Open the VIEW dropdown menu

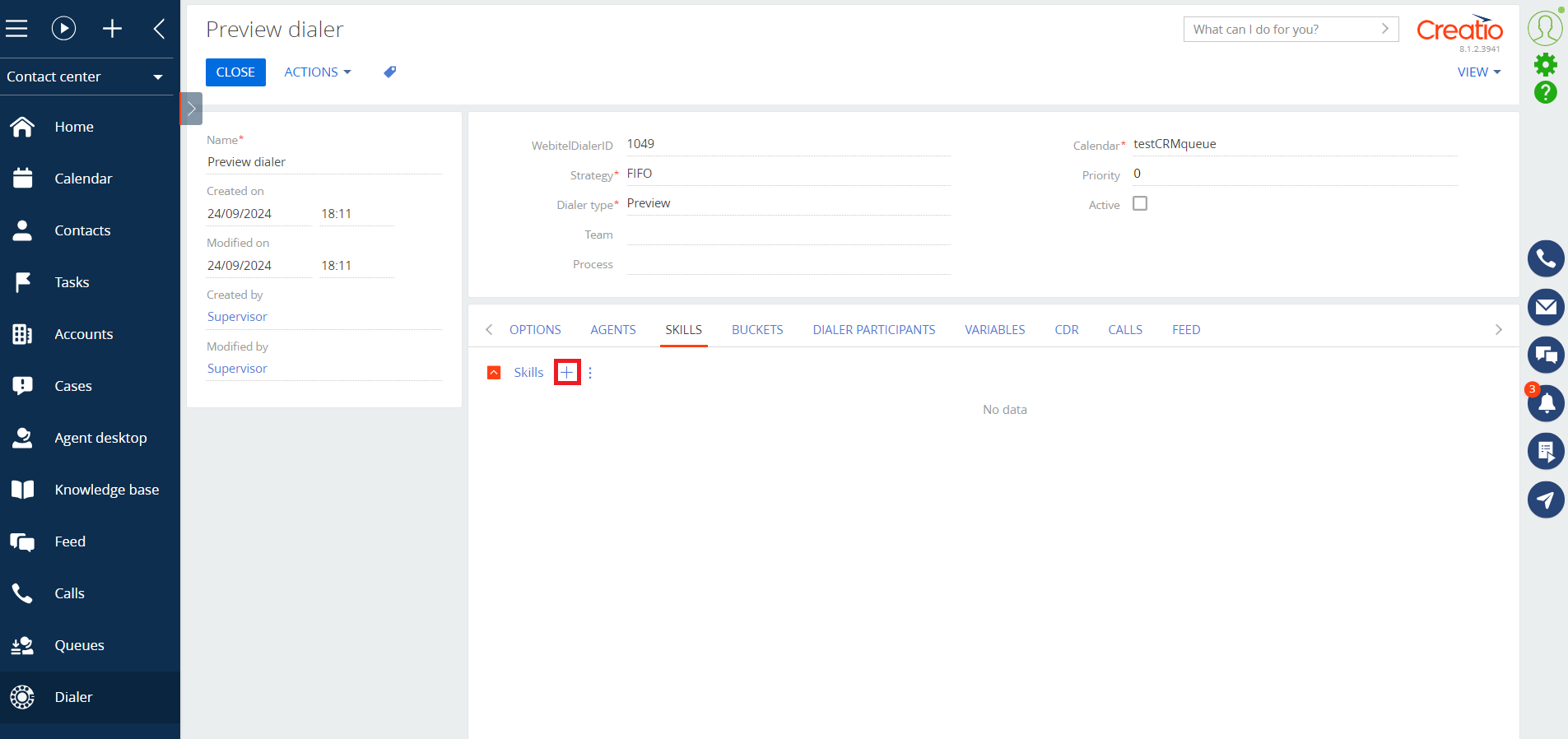coord(1479,72)
